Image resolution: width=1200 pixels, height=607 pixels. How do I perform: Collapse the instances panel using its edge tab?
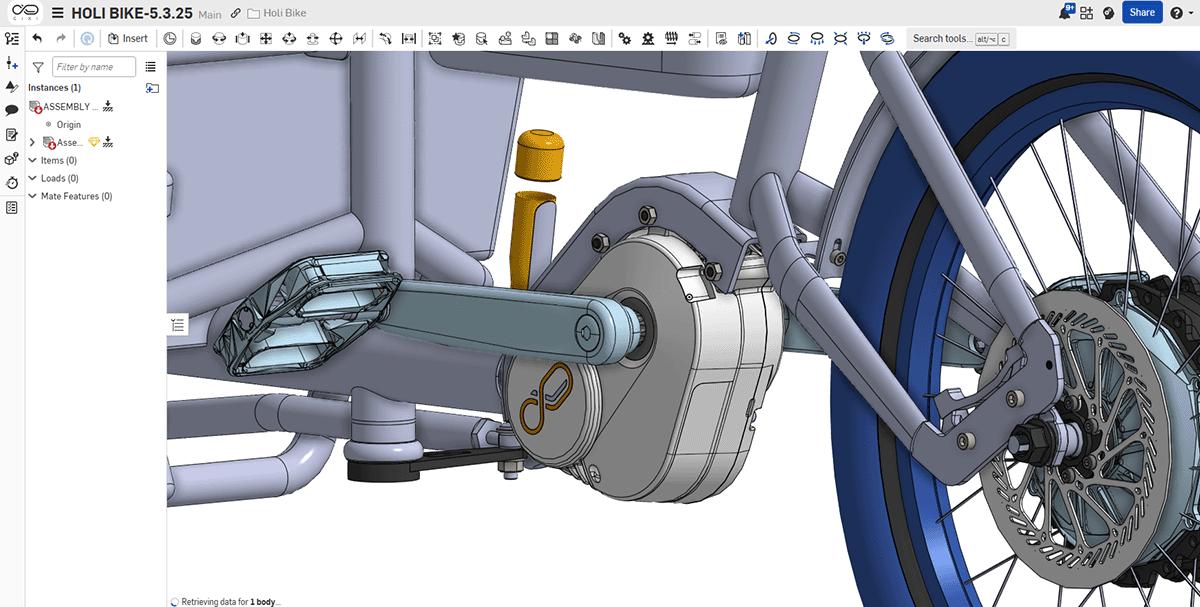pyautogui.click(x=178, y=324)
